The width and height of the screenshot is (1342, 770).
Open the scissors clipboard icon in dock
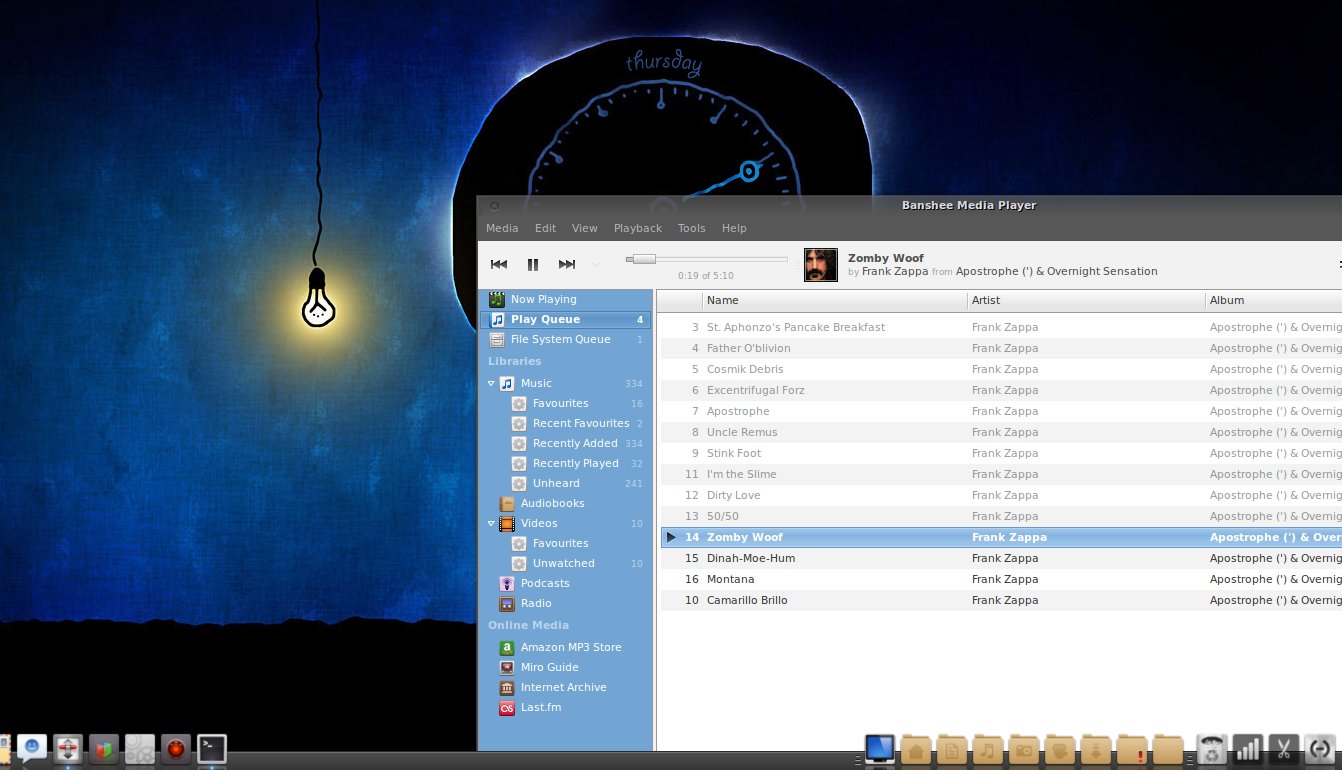(x=1283, y=749)
